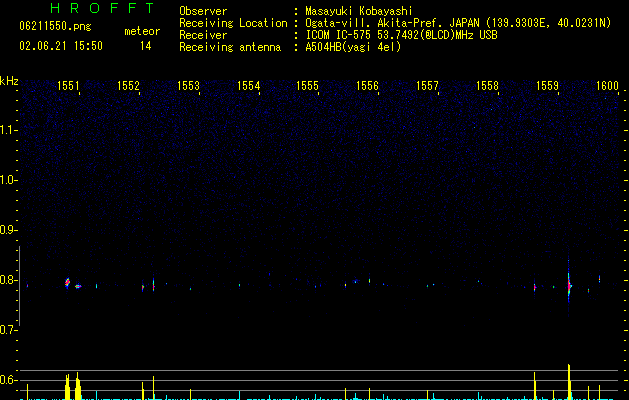Image resolution: width=629 pixels, height=400 pixels.
Task: Click the meteor count value 14
Action: (146, 46)
